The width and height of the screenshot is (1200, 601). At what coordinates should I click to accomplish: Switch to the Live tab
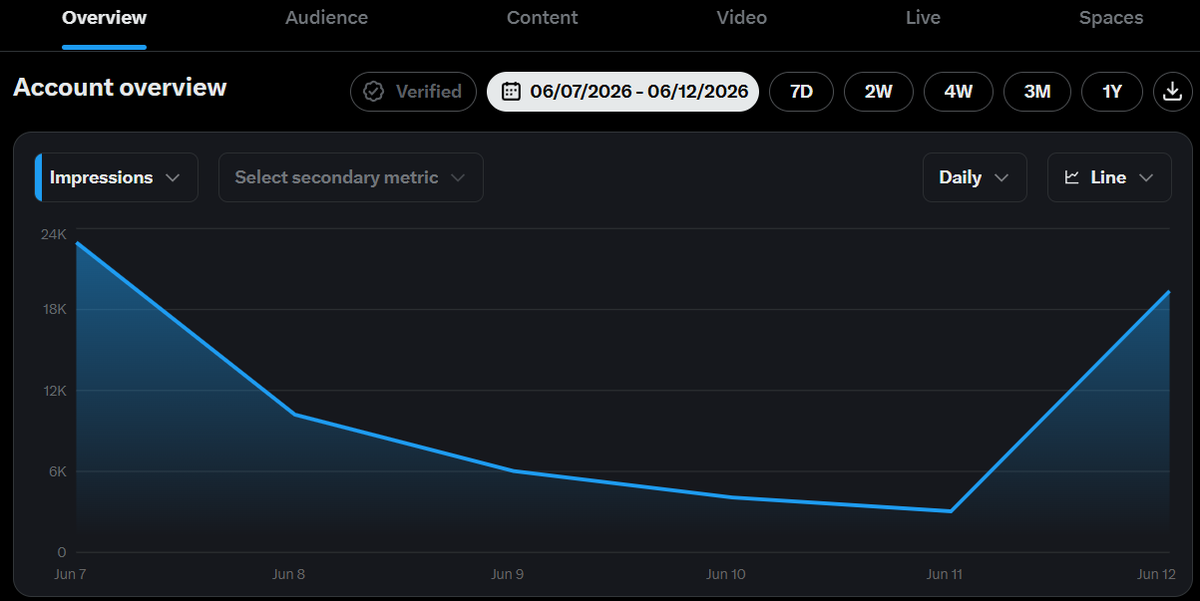tap(923, 18)
